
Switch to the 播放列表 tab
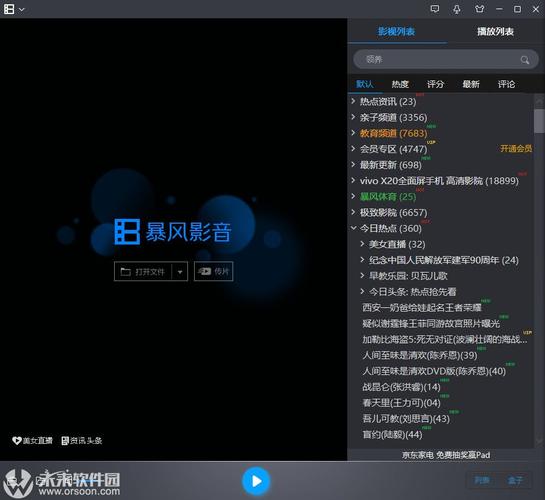pos(495,32)
